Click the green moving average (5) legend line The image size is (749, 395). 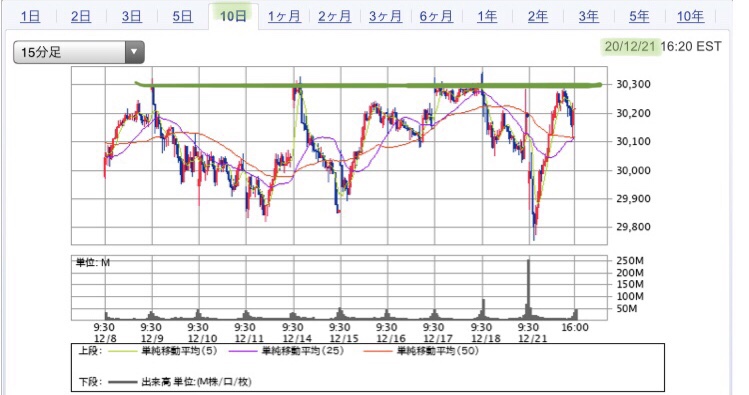click(123, 352)
